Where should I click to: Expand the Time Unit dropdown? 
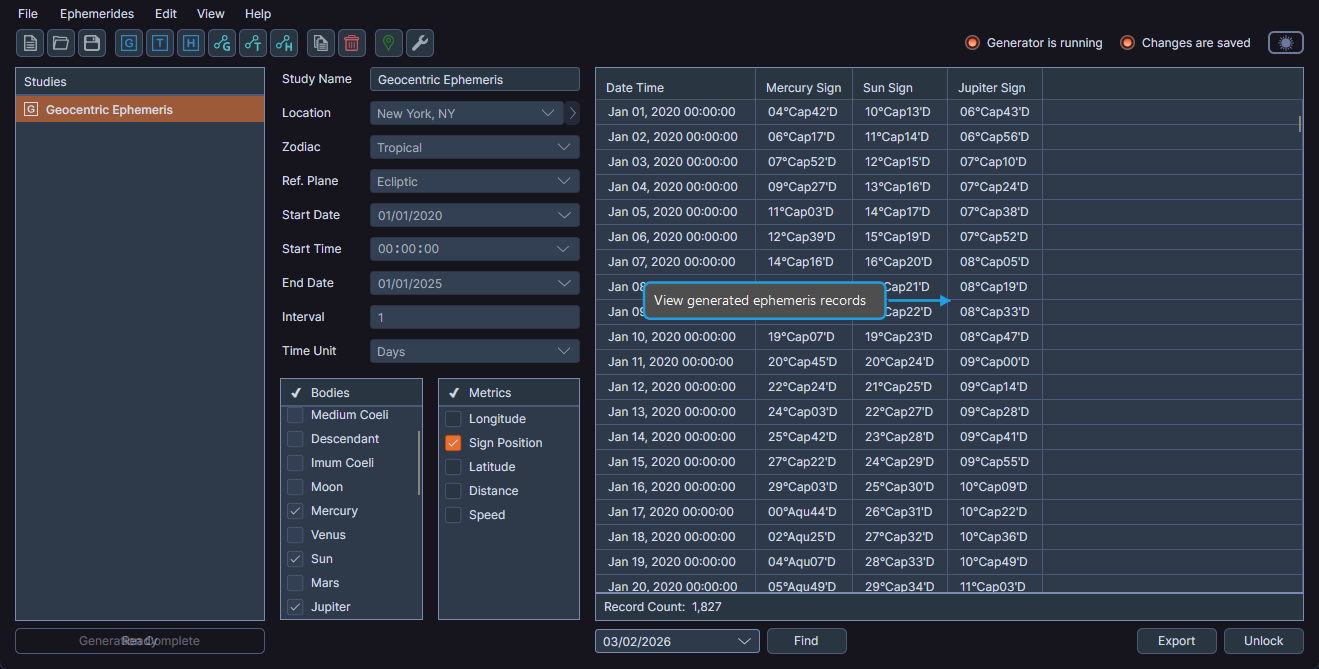[x=474, y=350]
